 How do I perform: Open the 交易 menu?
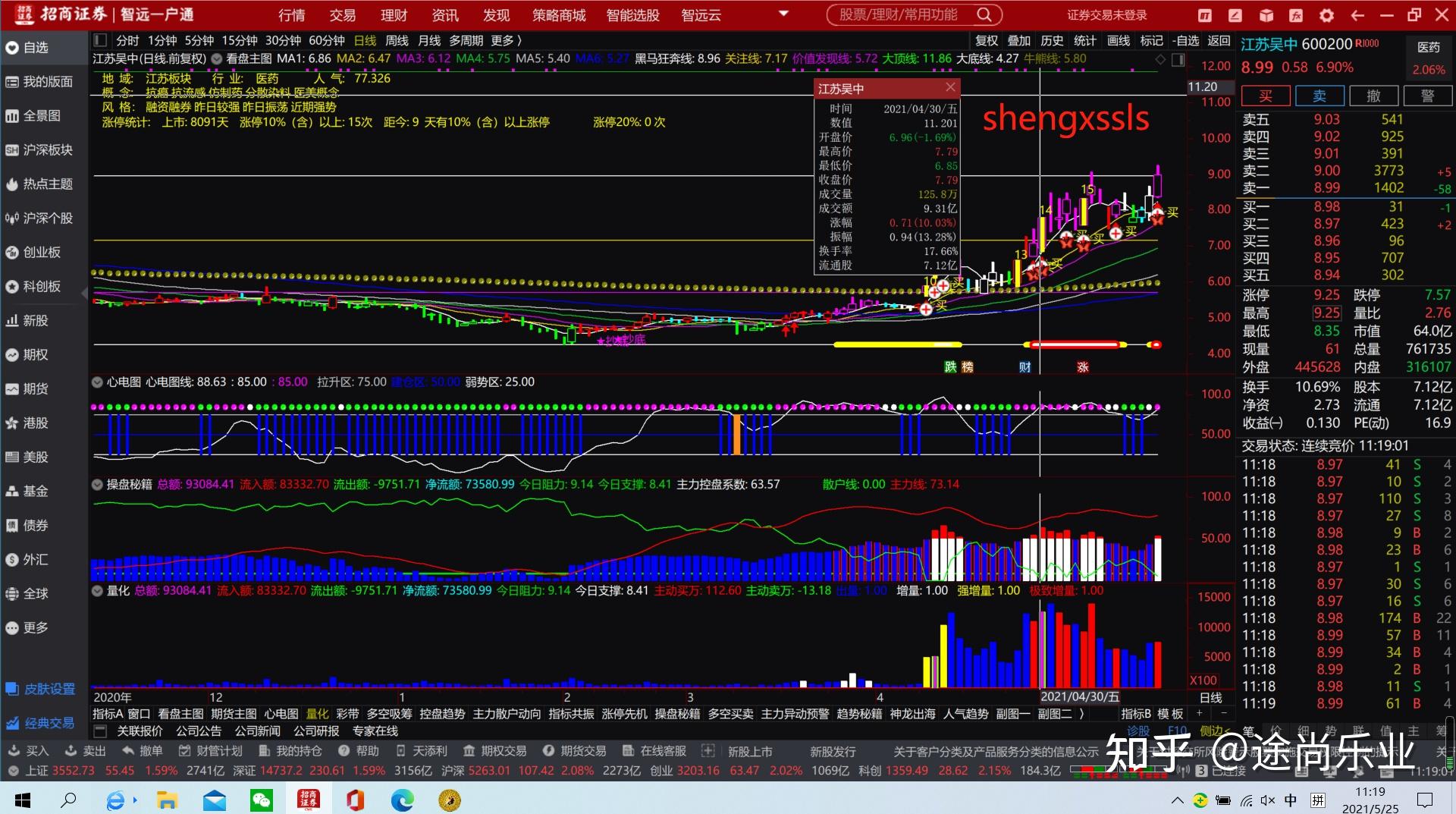342,15
